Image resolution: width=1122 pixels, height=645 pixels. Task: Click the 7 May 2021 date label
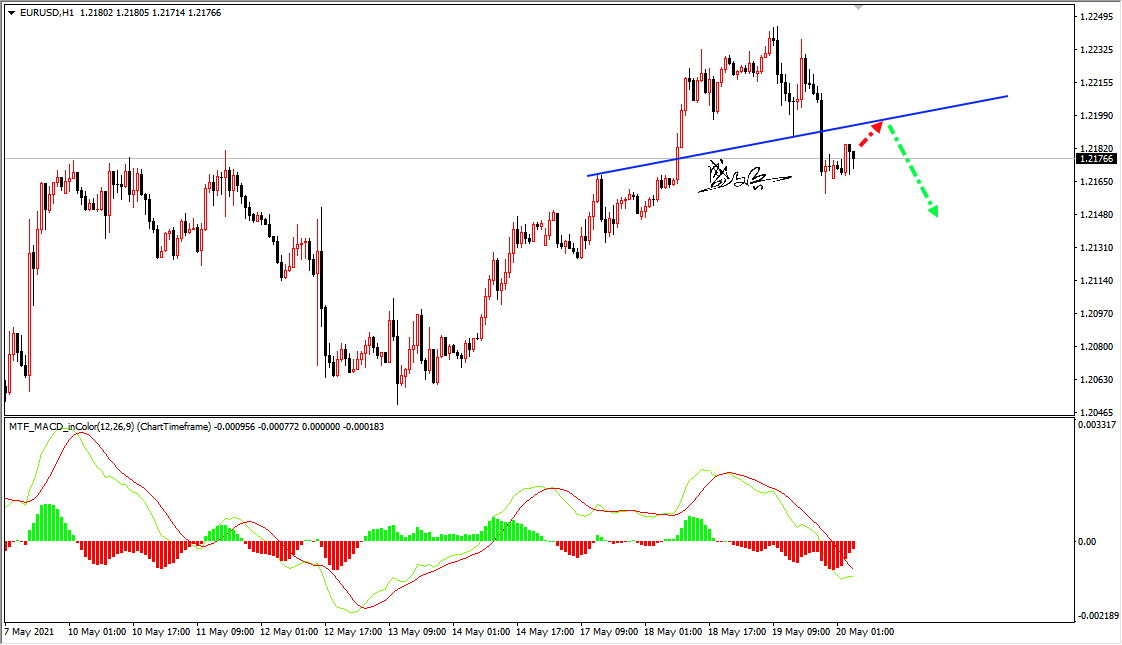pos(29,631)
